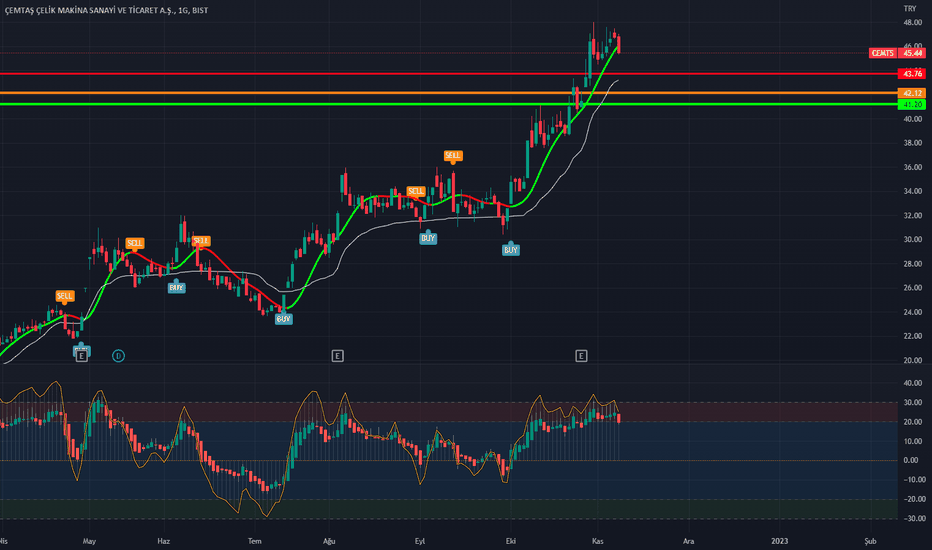Click the BUY signal label near Eyl

pyautogui.click(x=428, y=238)
